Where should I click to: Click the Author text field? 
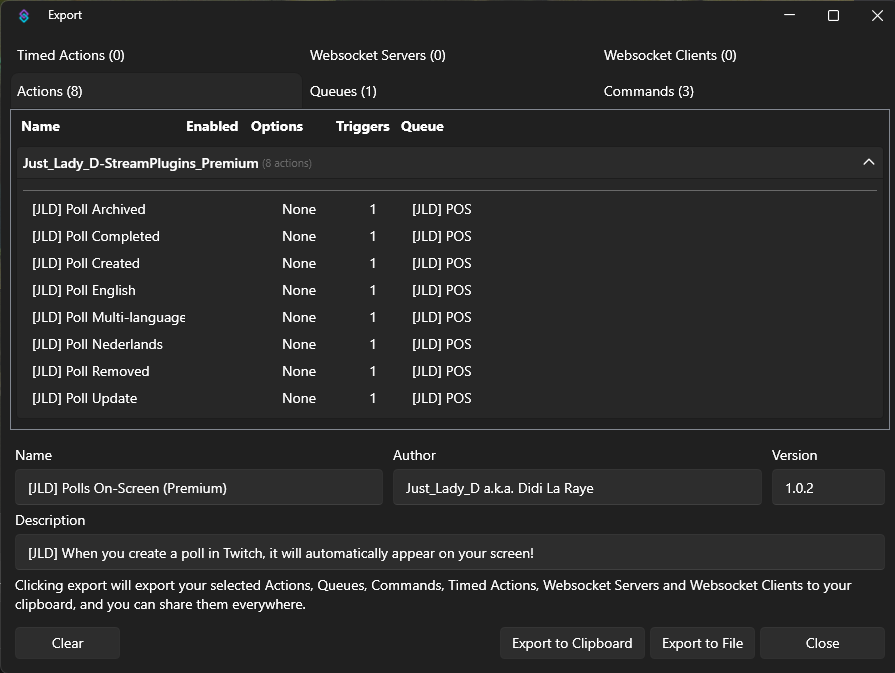(x=576, y=488)
